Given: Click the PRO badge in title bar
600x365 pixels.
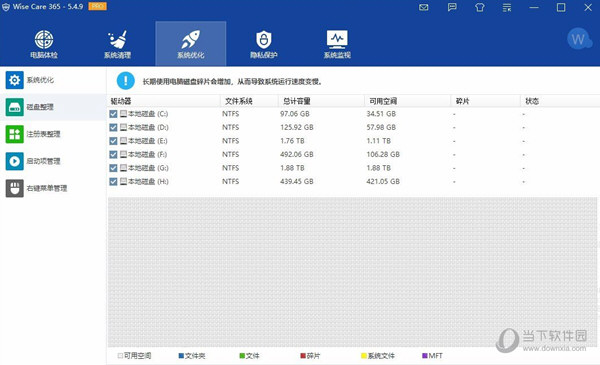Looking at the screenshot, I should click(98, 7).
